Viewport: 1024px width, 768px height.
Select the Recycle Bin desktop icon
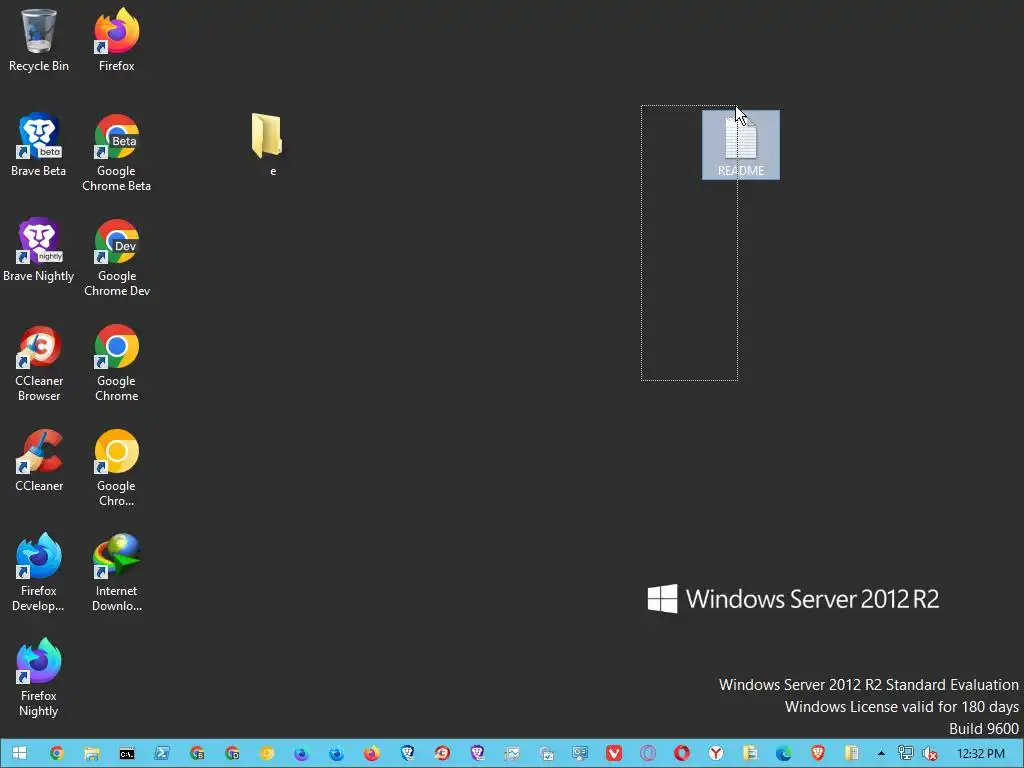tap(39, 39)
